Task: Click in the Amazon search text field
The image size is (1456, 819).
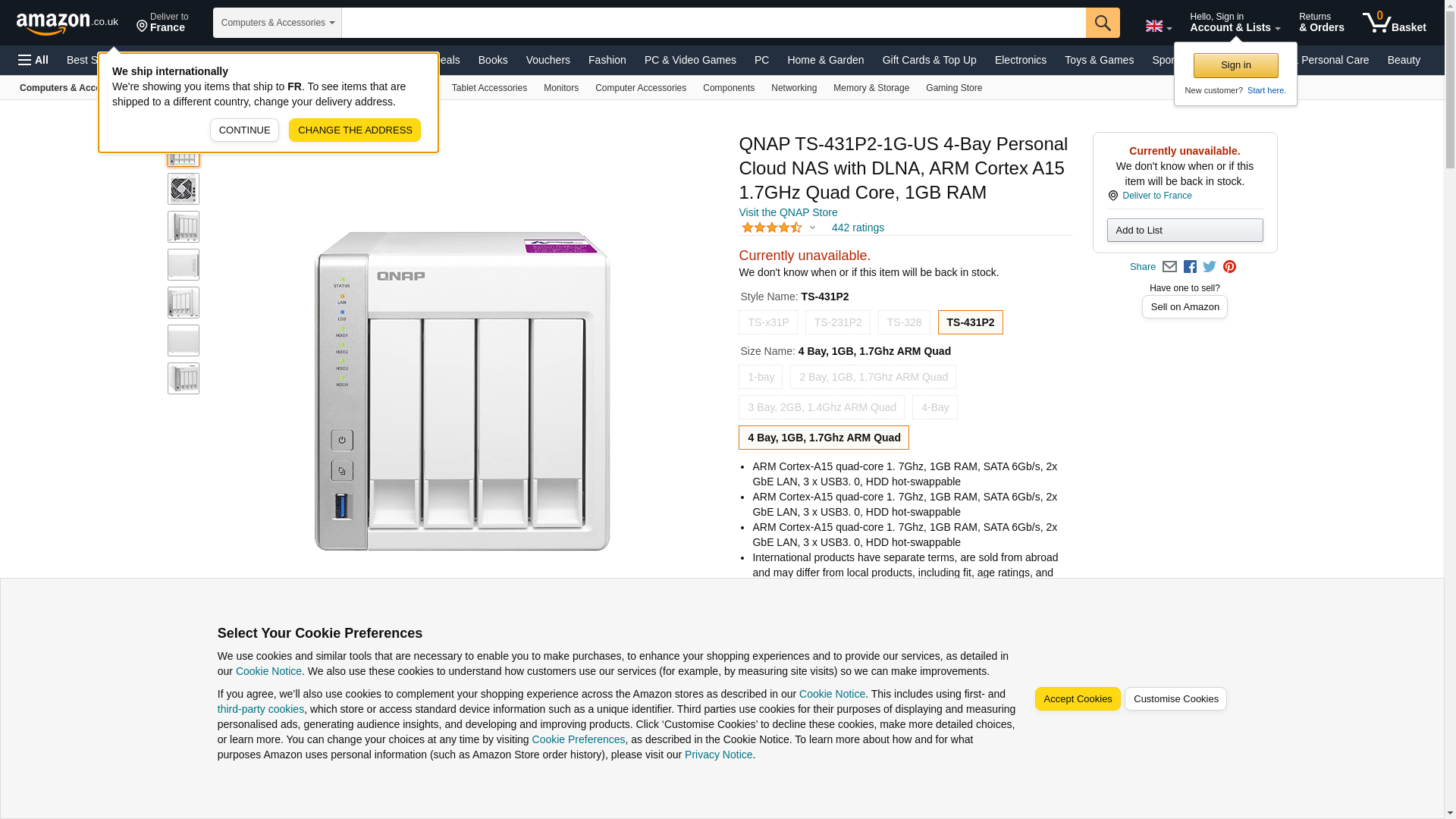Action: pyautogui.click(x=713, y=23)
